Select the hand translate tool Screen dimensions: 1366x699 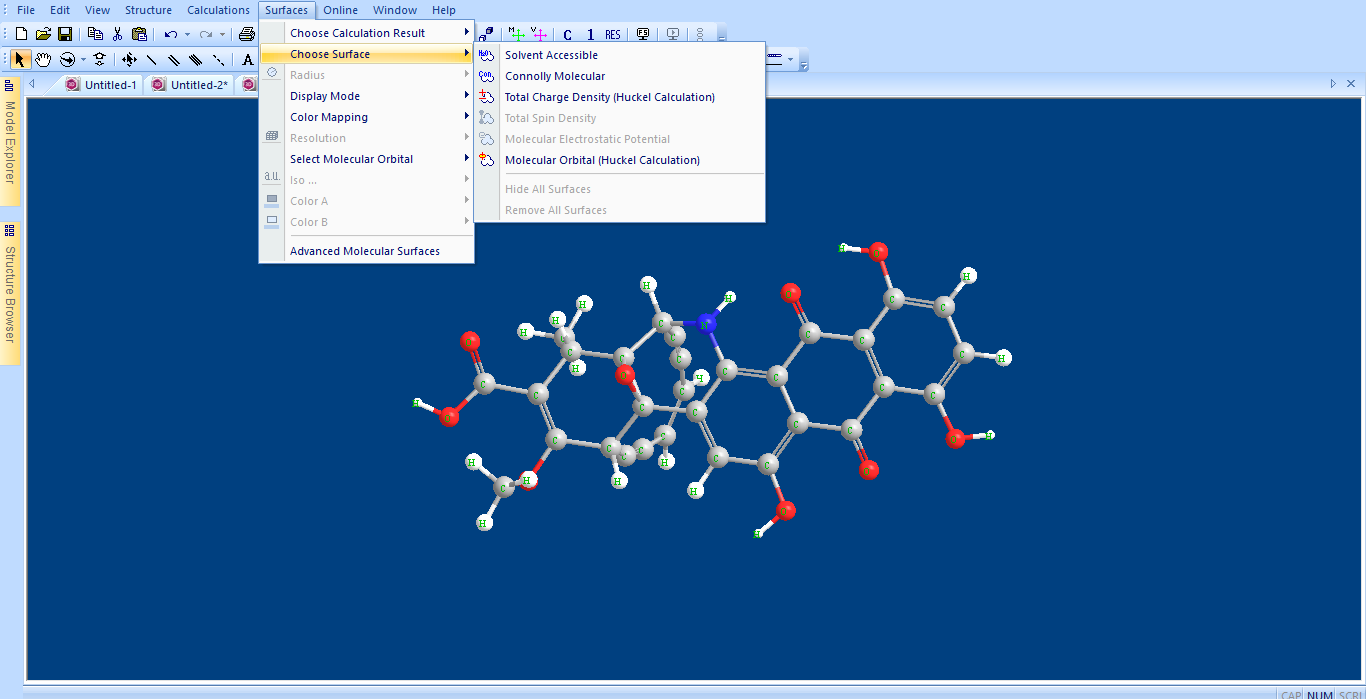coord(43,60)
